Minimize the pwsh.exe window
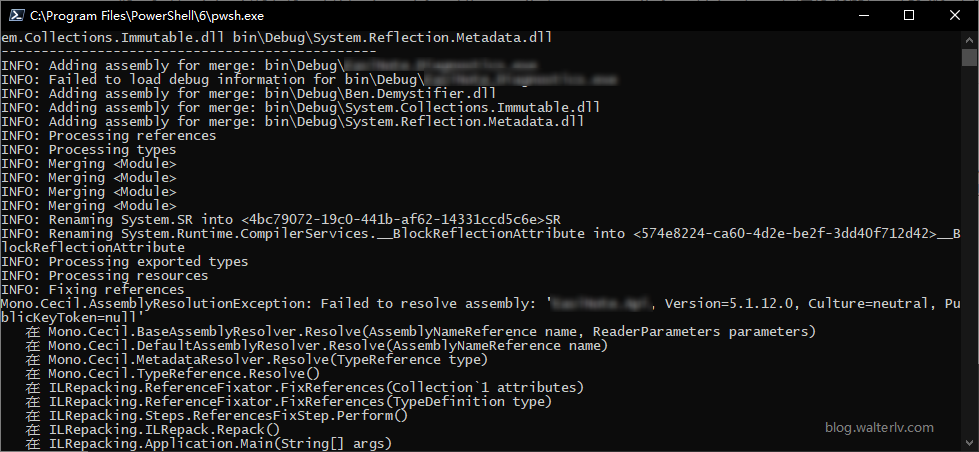 pyautogui.click(x=863, y=15)
